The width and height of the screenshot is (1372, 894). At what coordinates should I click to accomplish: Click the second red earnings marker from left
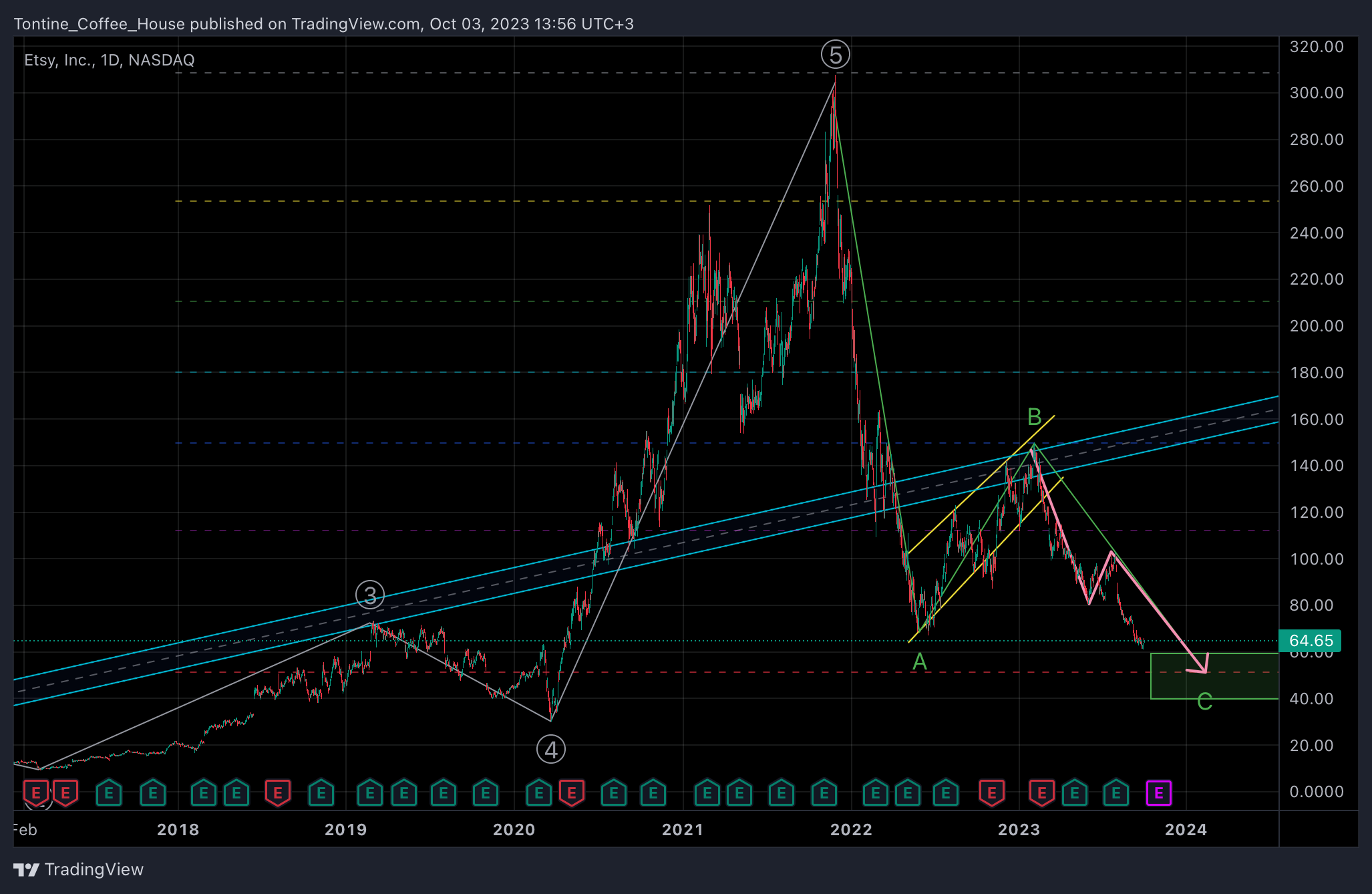tap(65, 793)
